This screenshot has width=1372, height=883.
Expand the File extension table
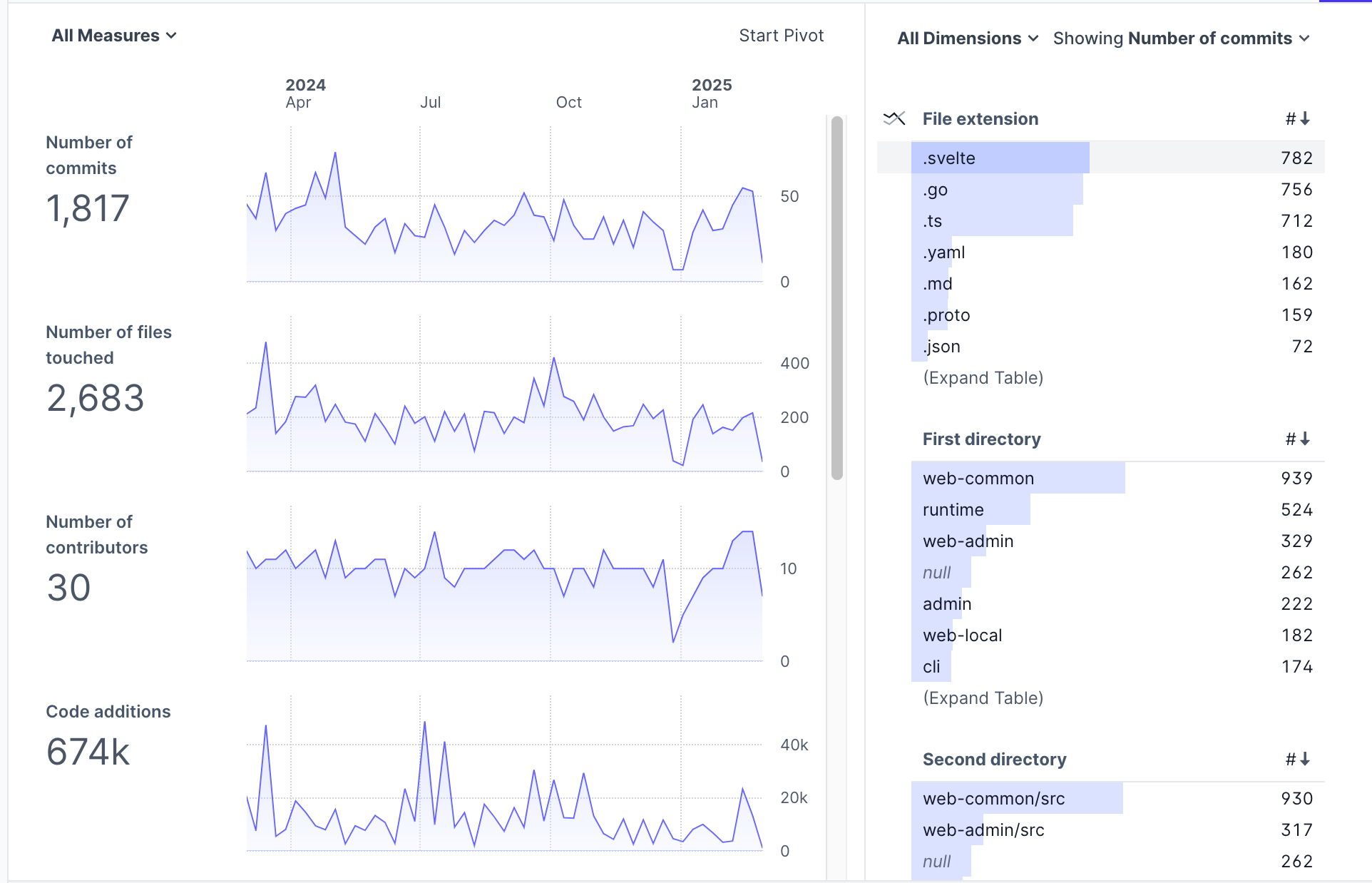coord(983,377)
